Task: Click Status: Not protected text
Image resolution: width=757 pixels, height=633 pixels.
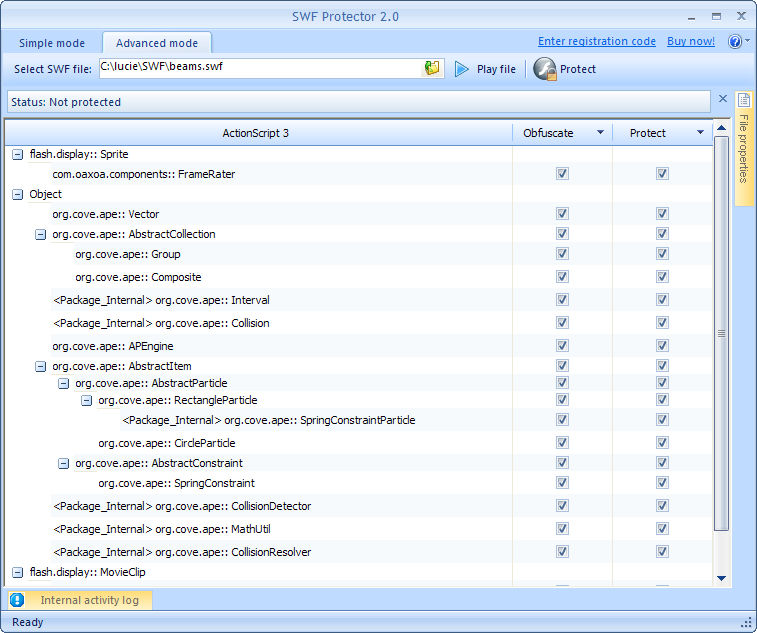Action: 66,102
